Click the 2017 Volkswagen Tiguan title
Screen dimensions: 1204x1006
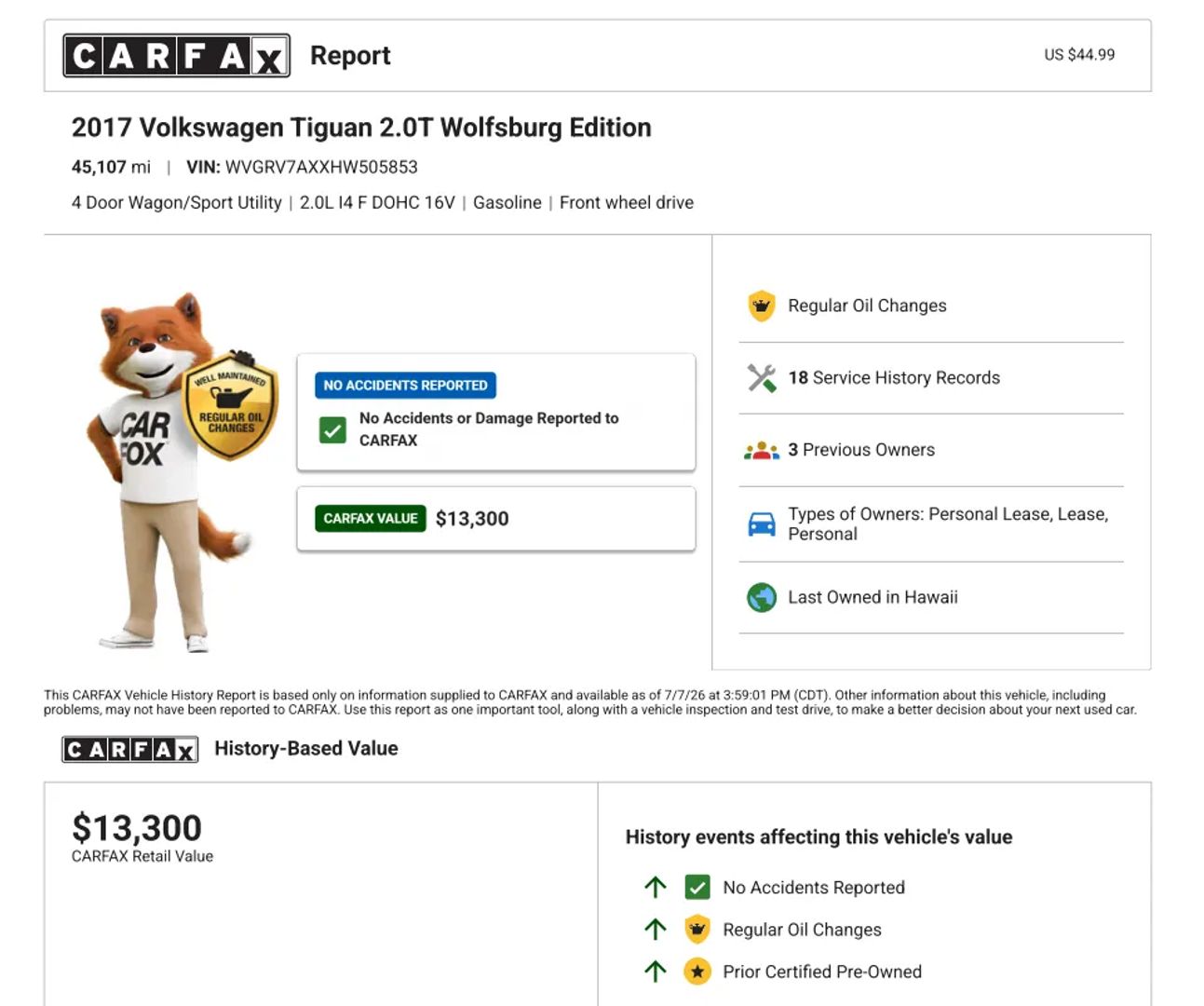[x=361, y=128]
